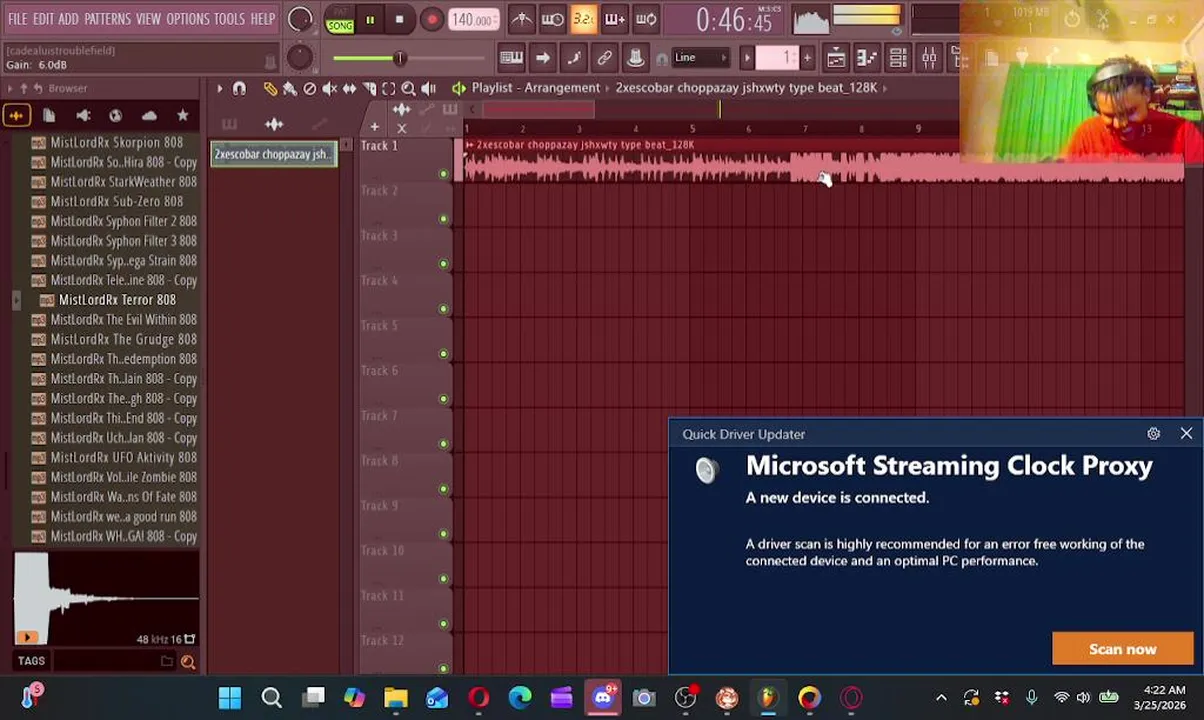Open Windows Start menu
The image size is (1204, 720).
[230, 697]
